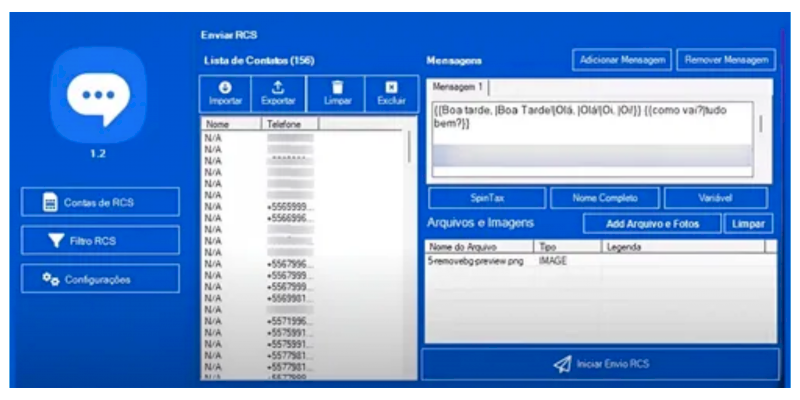The image size is (800, 400).
Task: Click the Variável button
Action: coord(716,198)
